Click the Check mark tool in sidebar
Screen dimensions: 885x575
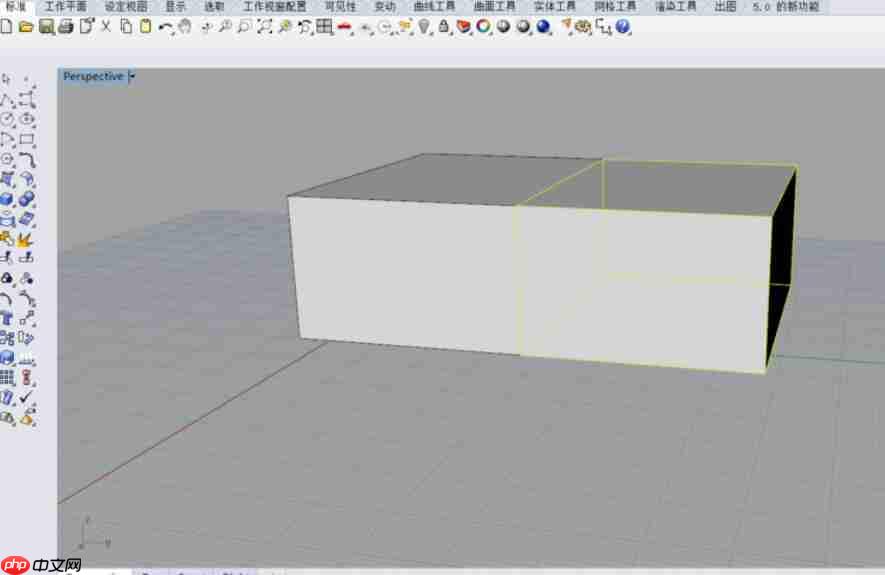(x=26, y=397)
